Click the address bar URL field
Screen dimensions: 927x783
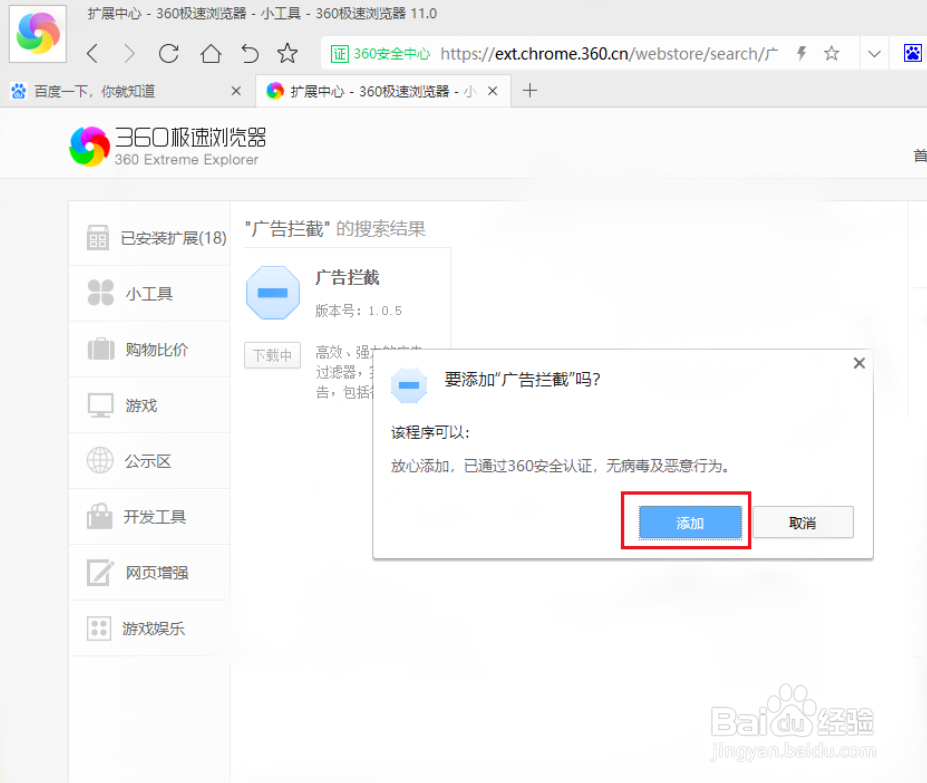tap(609, 54)
